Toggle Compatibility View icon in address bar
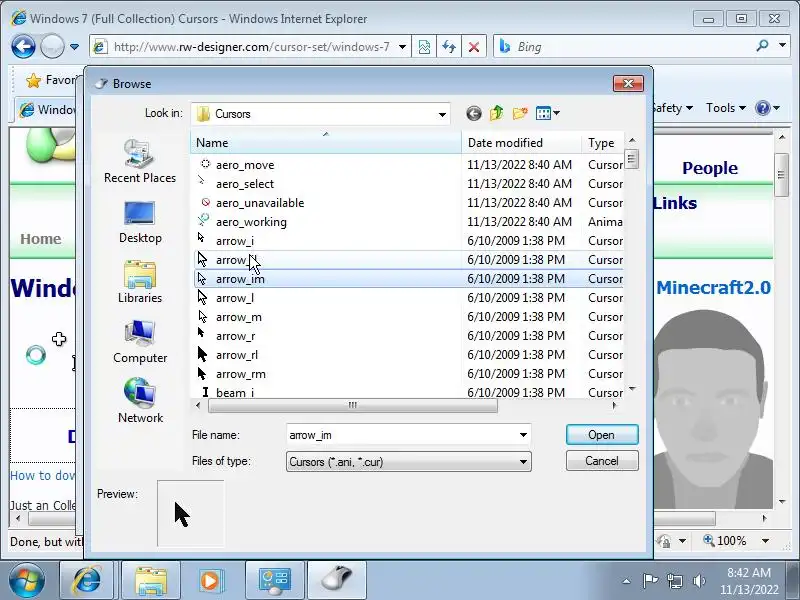Image resolution: width=800 pixels, height=600 pixels. click(x=424, y=47)
